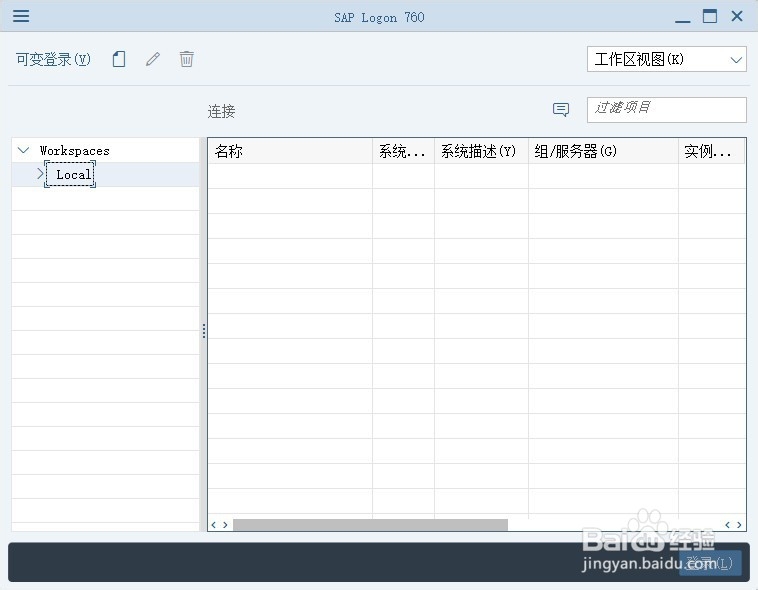758x590 pixels.
Task: Click the delete trash can icon
Action: click(187, 59)
